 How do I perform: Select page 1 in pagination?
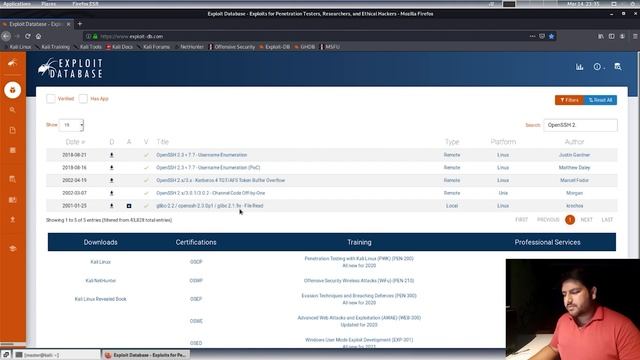coord(570,220)
